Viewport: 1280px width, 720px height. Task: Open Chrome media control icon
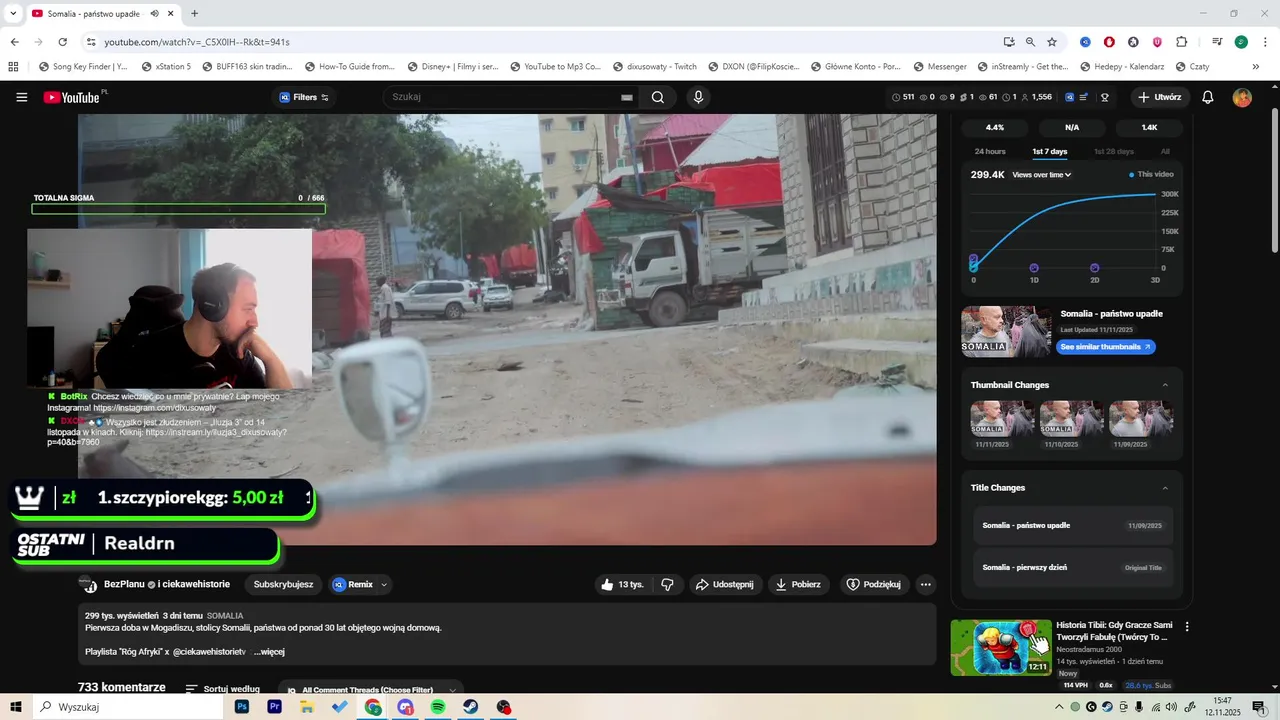1217,42
